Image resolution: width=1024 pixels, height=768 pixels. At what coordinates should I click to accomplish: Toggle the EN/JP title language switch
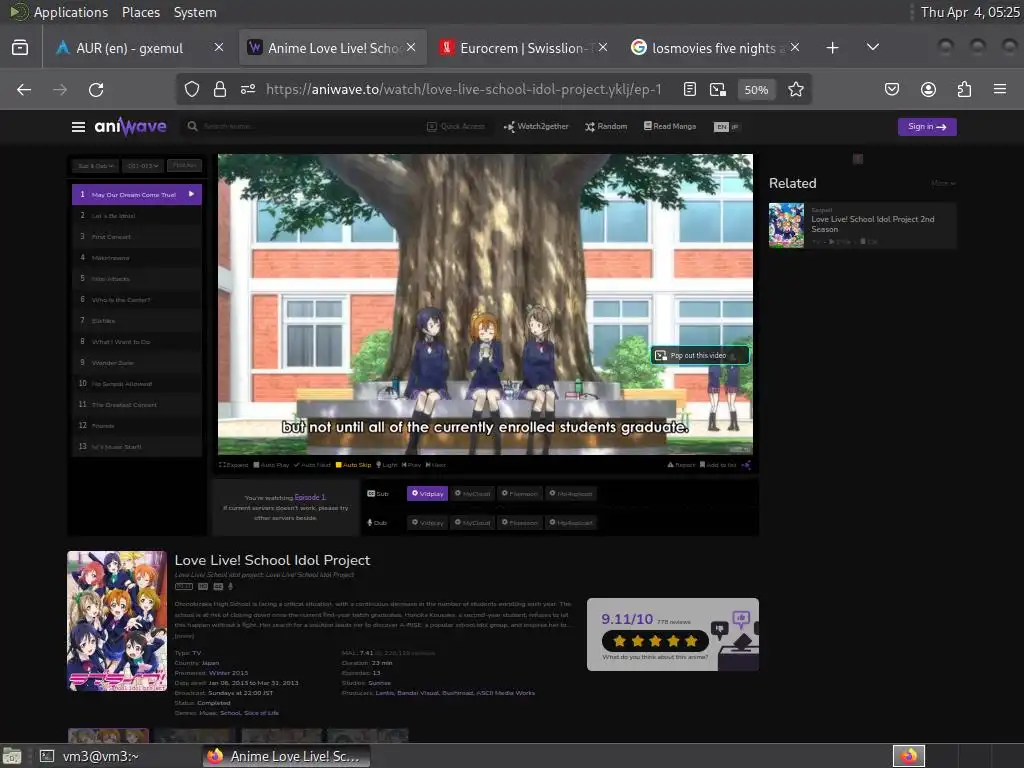pyautogui.click(x=726, y=127)
